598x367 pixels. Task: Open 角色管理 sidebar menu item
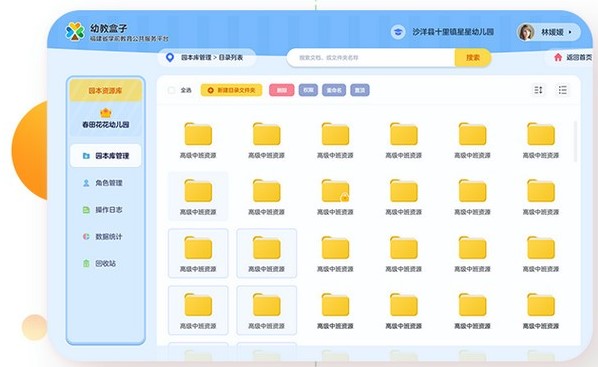coord(106,183)
